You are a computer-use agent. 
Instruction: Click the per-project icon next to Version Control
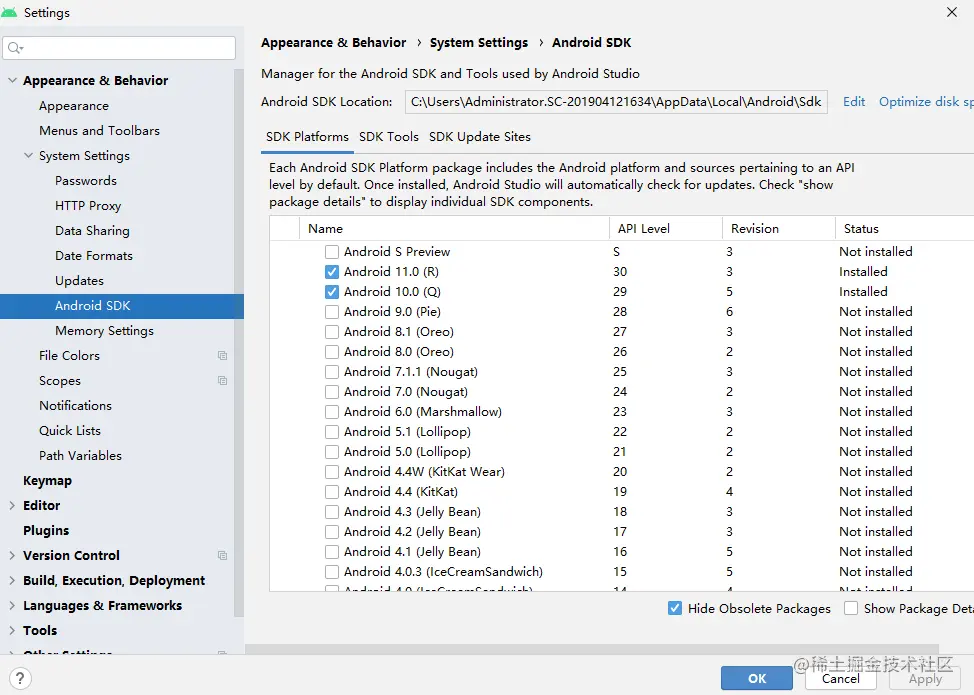(222, 555)
